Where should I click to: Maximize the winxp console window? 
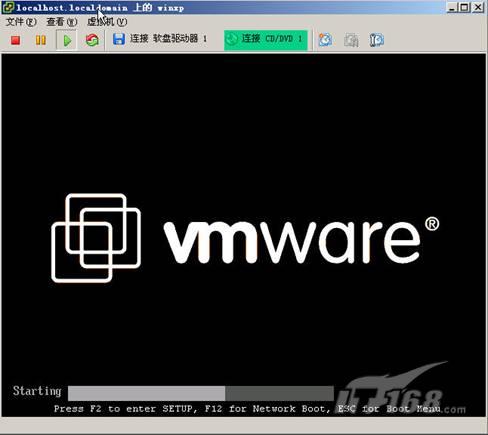pyautogui.click(x=464, y=7)
